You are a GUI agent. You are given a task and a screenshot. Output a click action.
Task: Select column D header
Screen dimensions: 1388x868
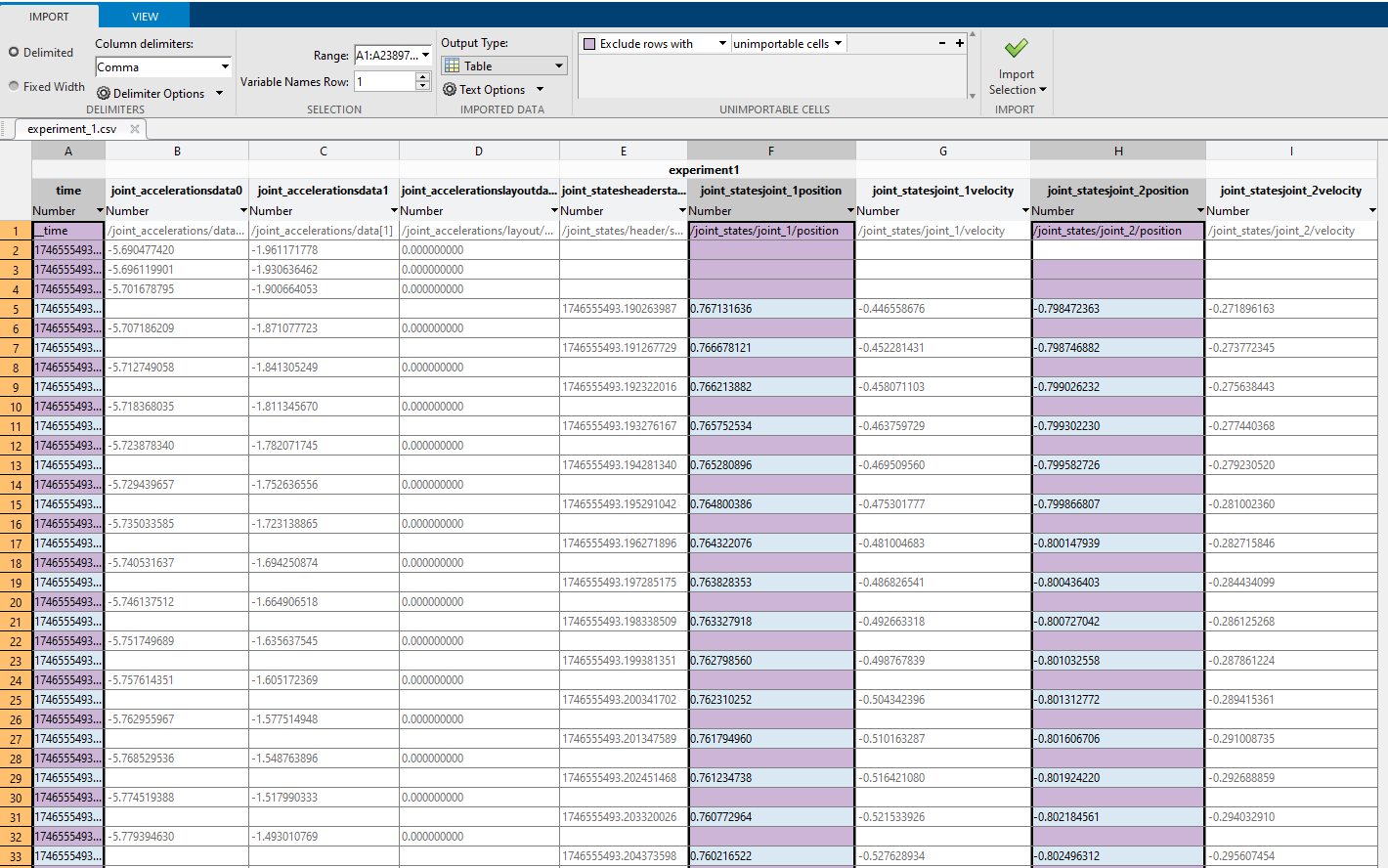tap(479, 151)
